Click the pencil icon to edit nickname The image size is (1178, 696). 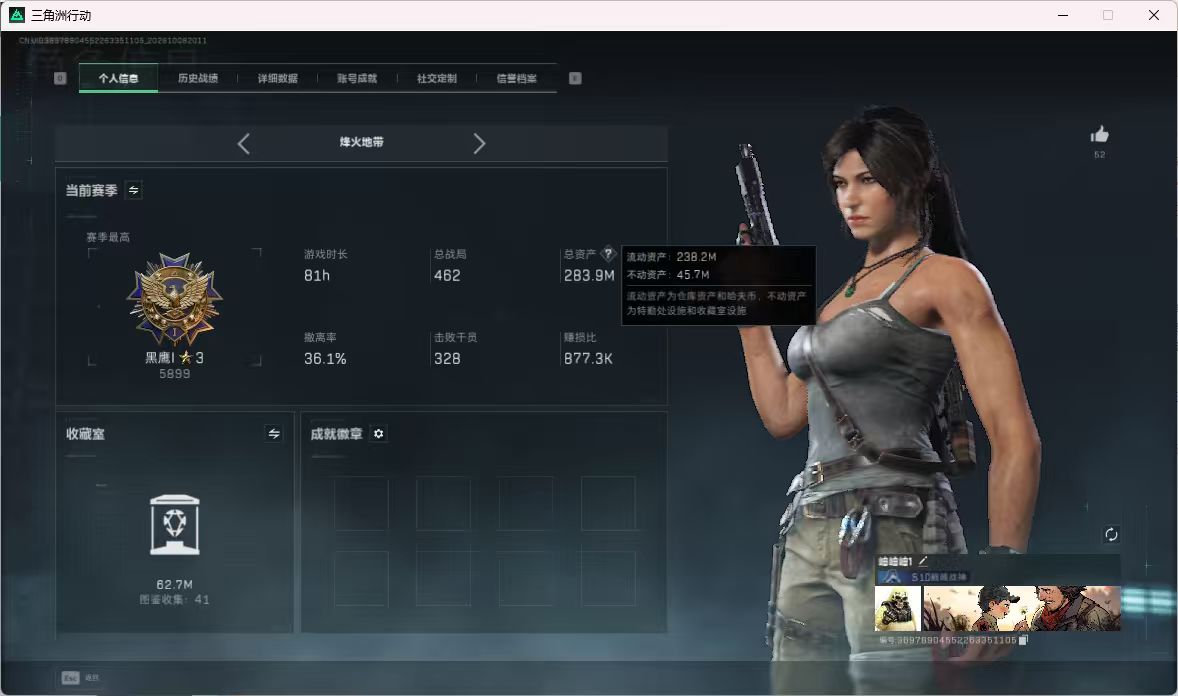(x=923, y=561)
